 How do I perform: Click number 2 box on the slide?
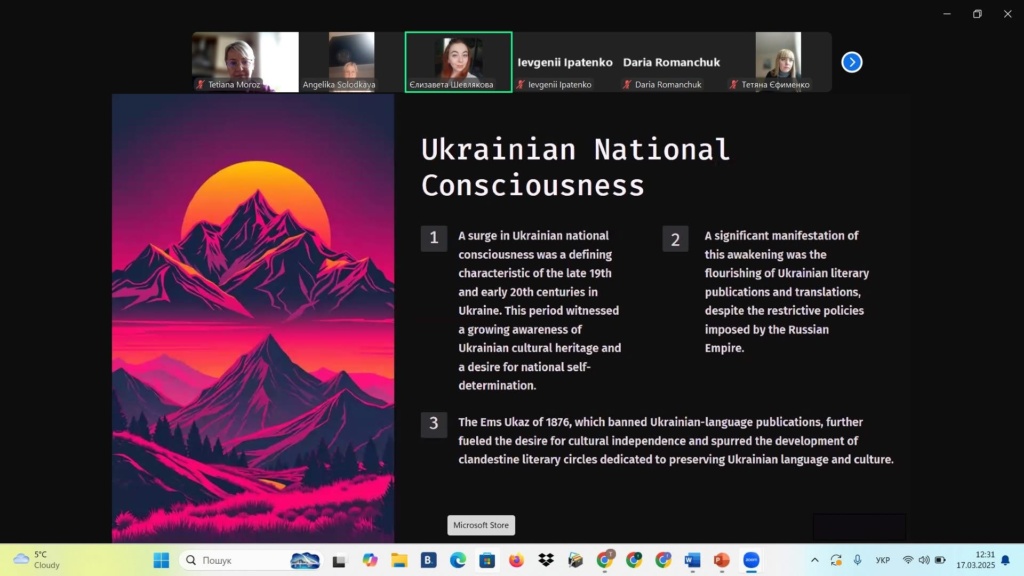[675, 239]
